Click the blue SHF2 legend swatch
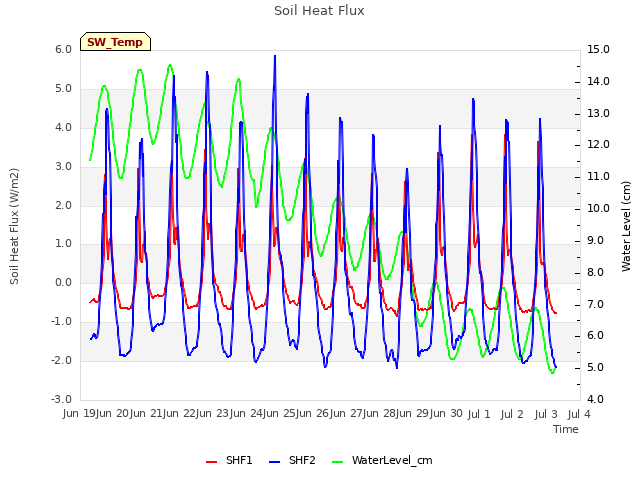 point(275,461)
